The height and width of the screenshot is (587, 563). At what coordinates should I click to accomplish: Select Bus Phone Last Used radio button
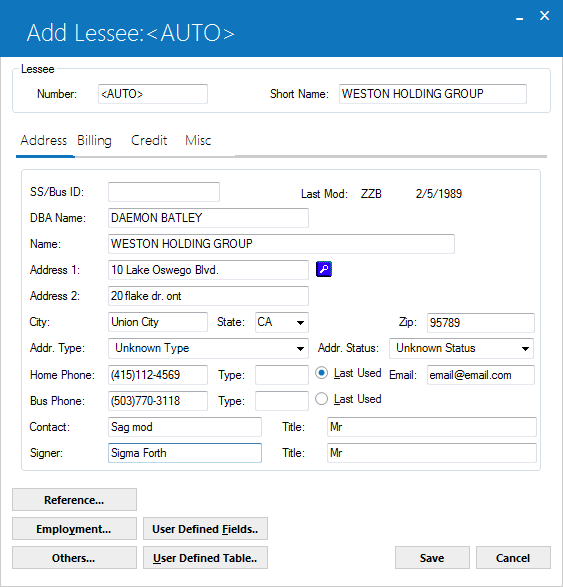tap(321, 399)
